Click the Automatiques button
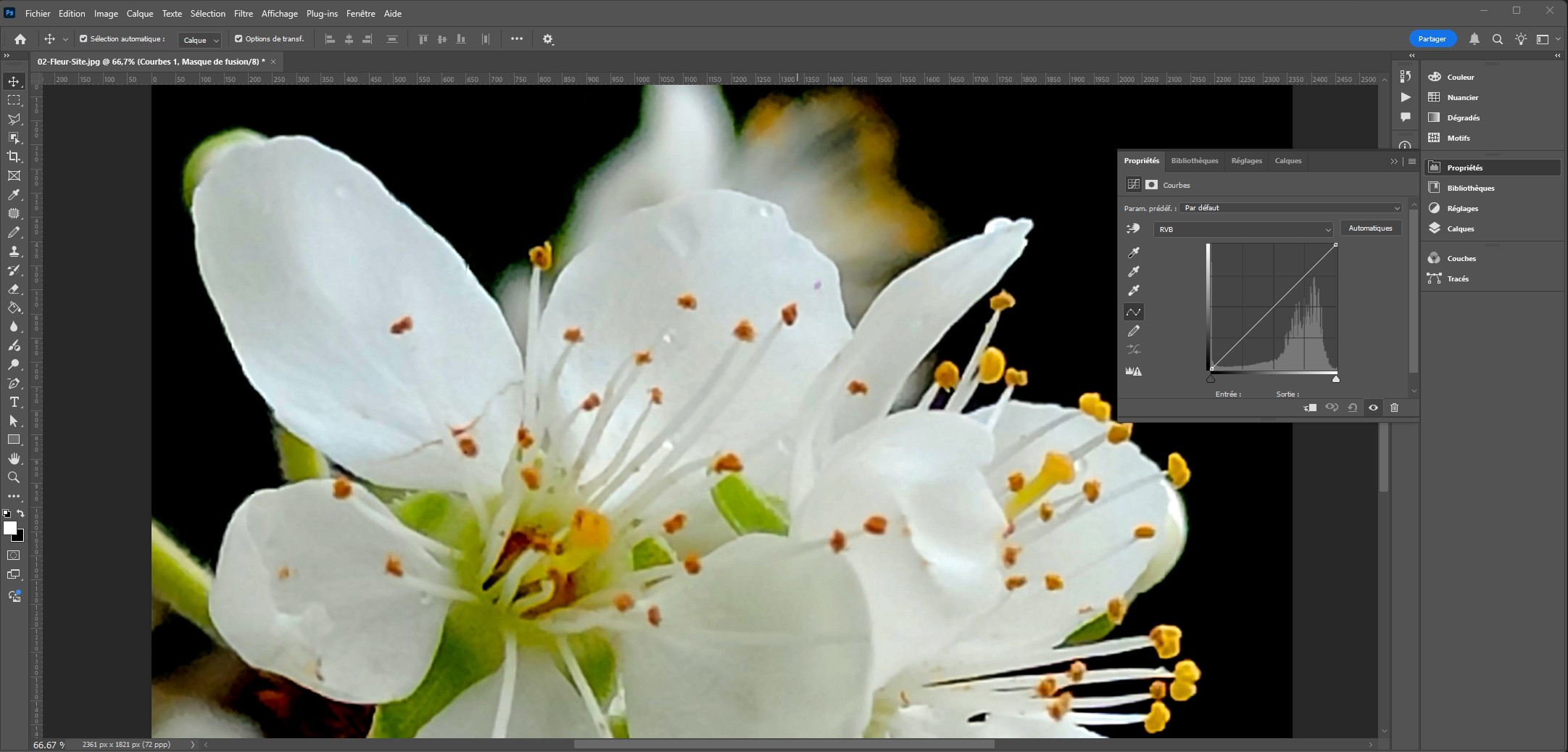The width and height of the screenshot is (1568, 752). tap(1369, 228)
